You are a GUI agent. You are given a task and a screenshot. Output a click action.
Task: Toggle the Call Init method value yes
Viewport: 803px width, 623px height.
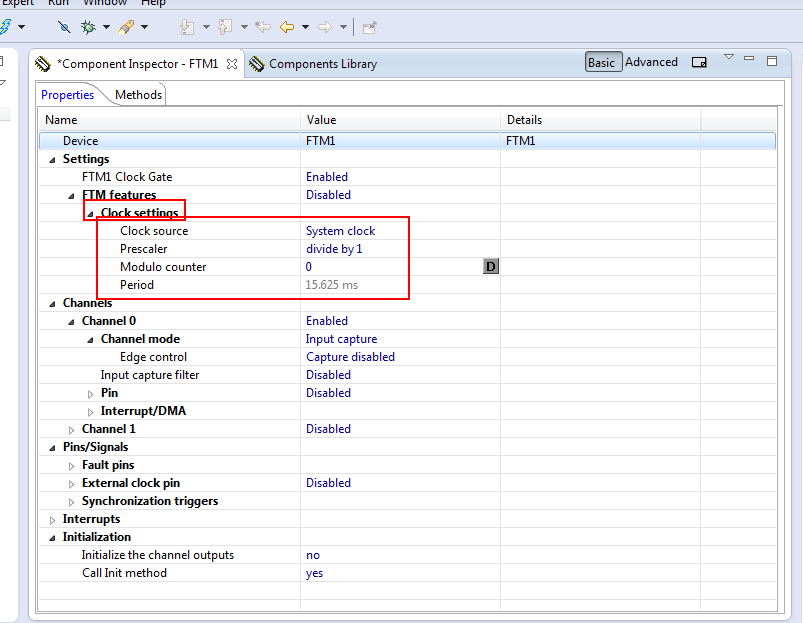tap(314, 573)
